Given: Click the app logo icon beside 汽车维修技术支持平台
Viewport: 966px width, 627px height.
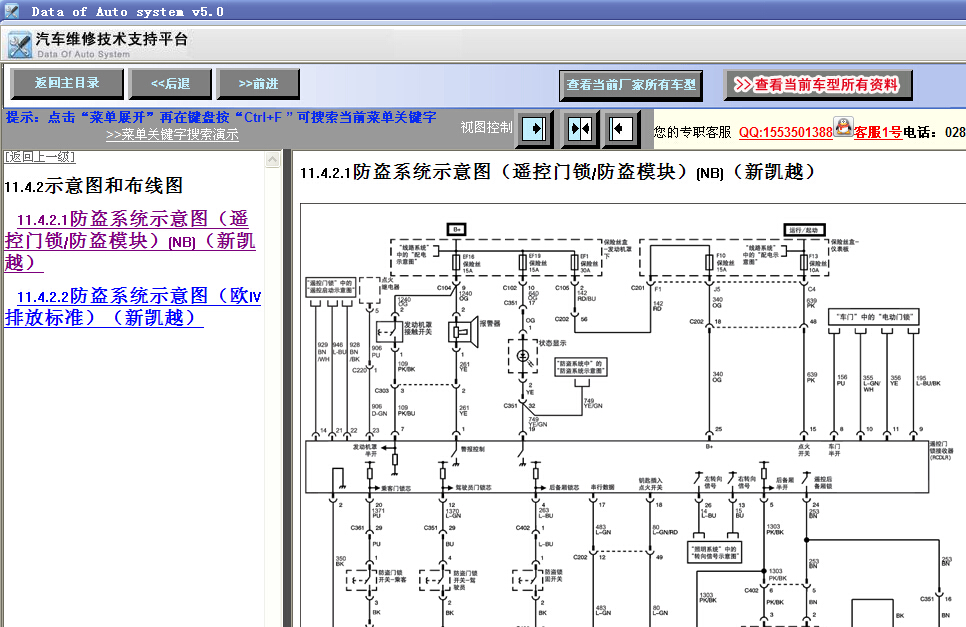Looking at the screenshot, I should [18, 45].
